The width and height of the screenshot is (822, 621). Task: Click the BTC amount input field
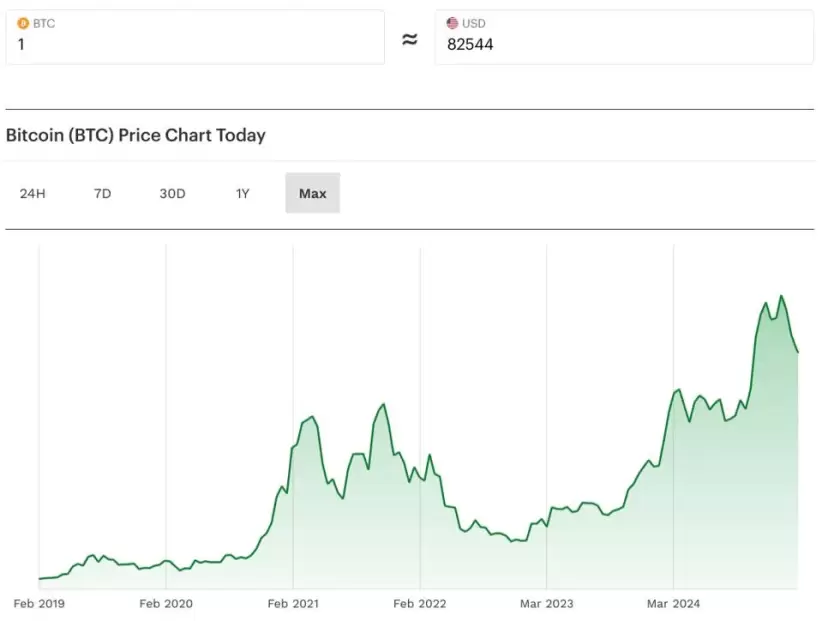(195, 37)
